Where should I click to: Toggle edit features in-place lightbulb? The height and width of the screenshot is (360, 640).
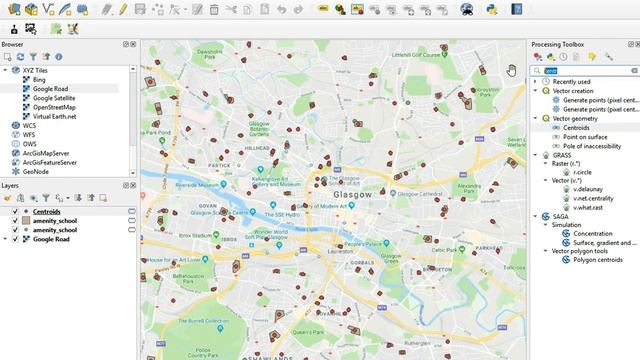coord(592,57)
